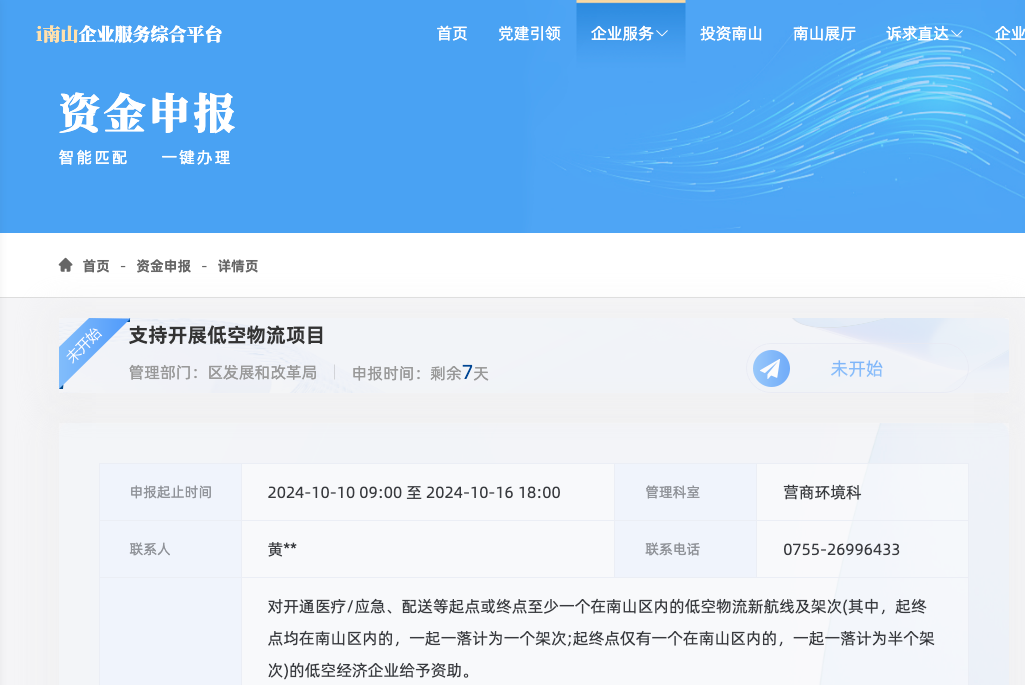Viewport: 1025px width, 685px height.
Task: Click the title 支持开展低空物流项目
Action: [227, 336]
